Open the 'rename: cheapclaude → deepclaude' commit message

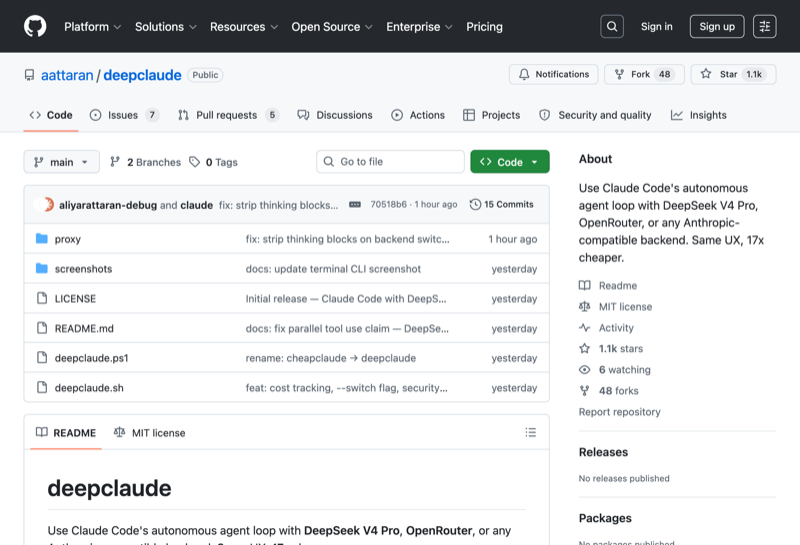(x=331, y=358)
